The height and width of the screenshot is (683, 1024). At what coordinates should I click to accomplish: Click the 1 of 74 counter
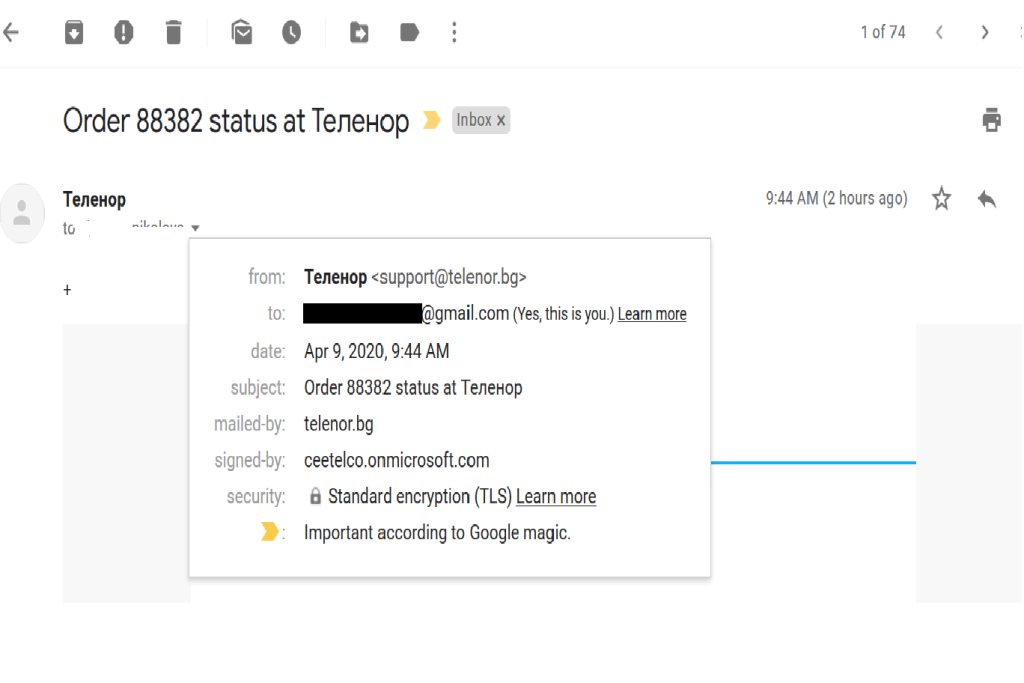point(883,32)
